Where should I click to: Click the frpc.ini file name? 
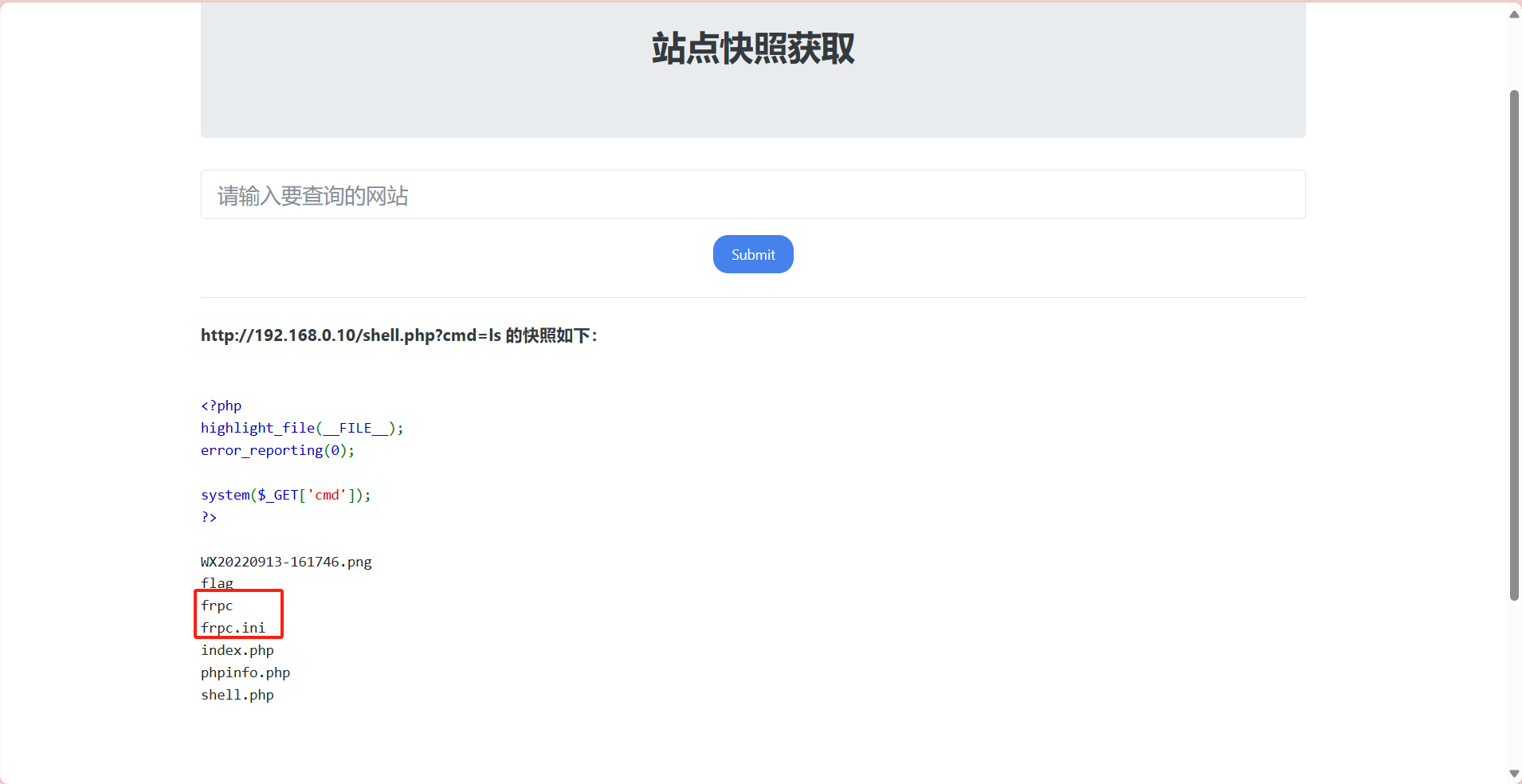pos(233,628)
